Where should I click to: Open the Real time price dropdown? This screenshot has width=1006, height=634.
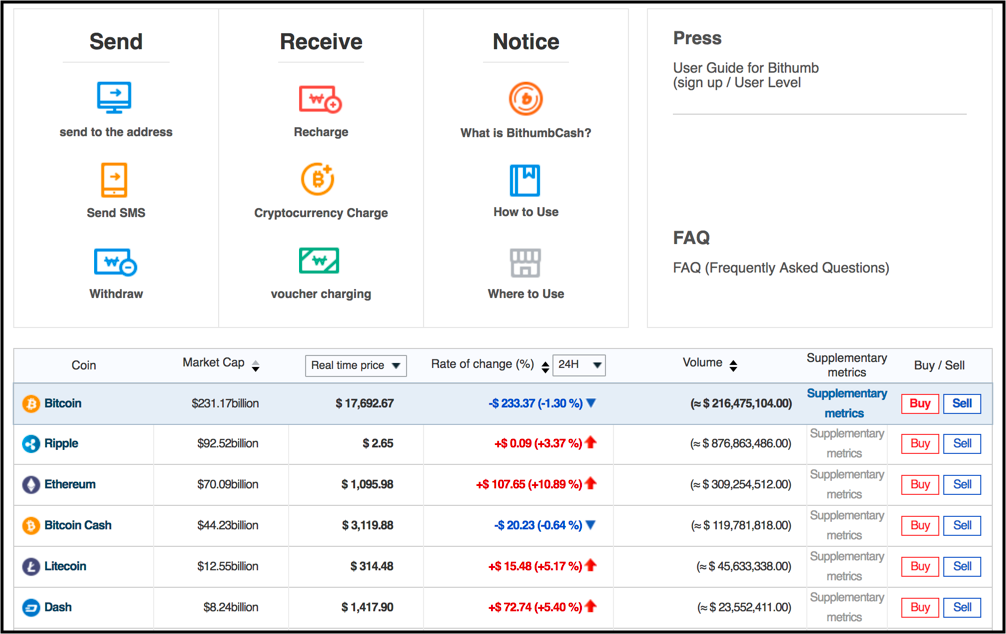[356, 366]
